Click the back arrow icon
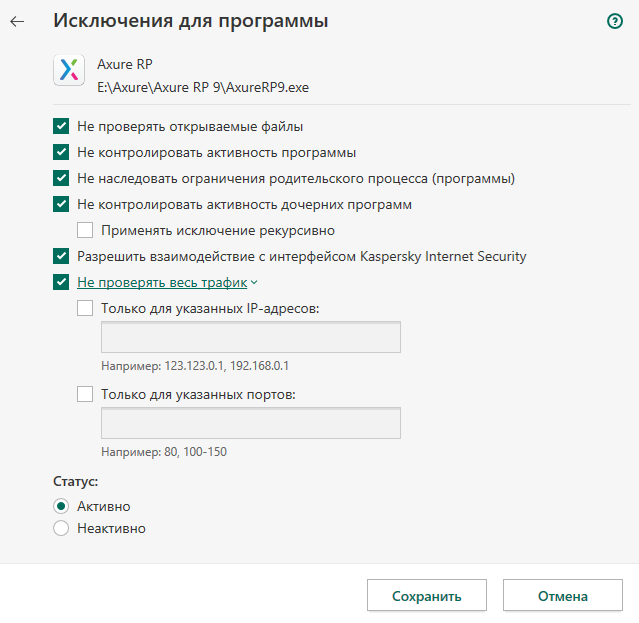 [17, 21]
